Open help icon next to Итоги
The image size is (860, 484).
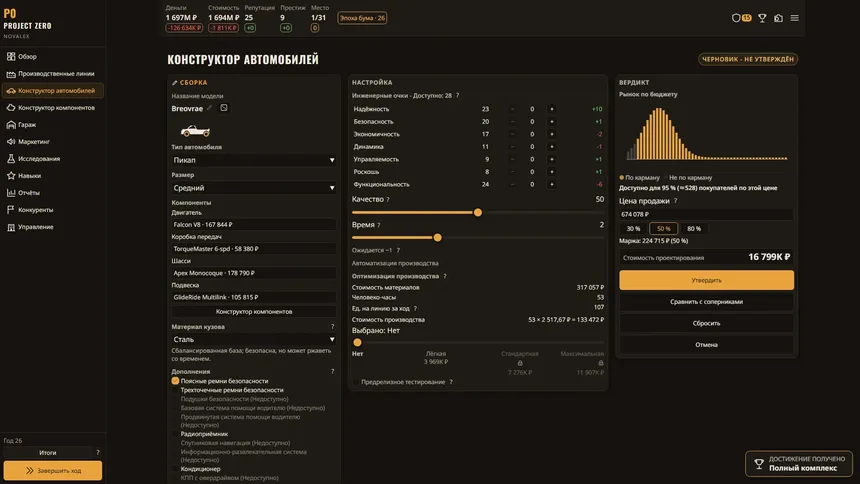pos(98,453)
